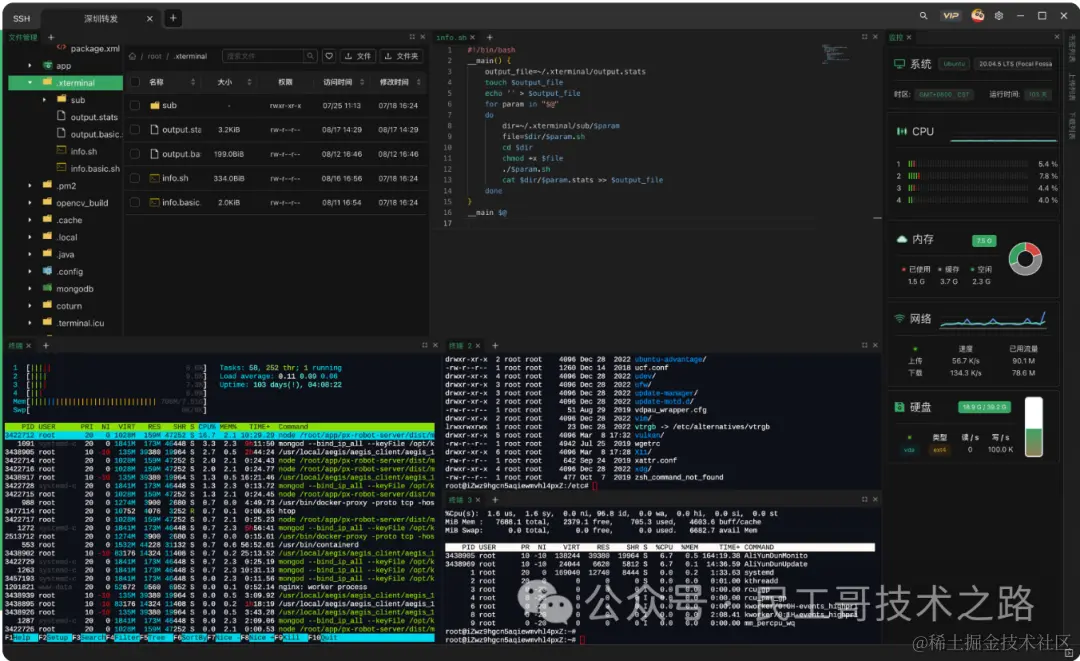Select the SSH tab in title bar
The image size is (1080, 661).
(x=21, y=19)
